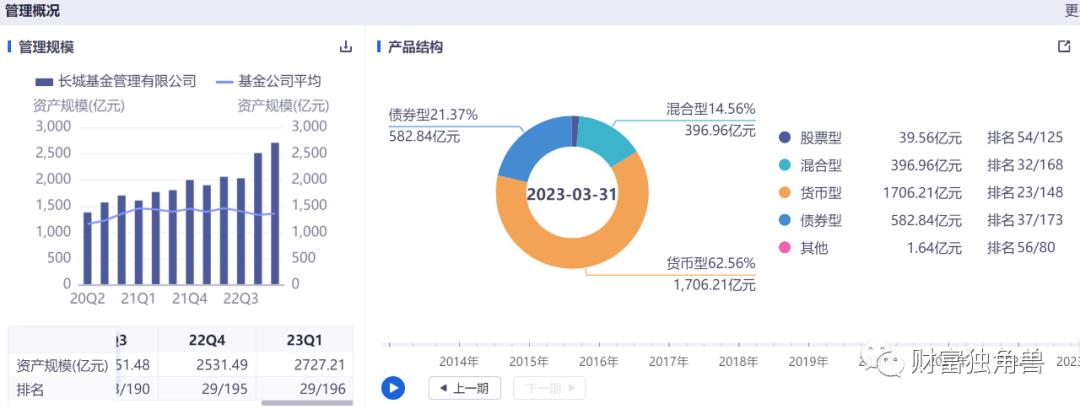
Task: Select the teal 混合型 donut segment
Action: tap(606, 140)
